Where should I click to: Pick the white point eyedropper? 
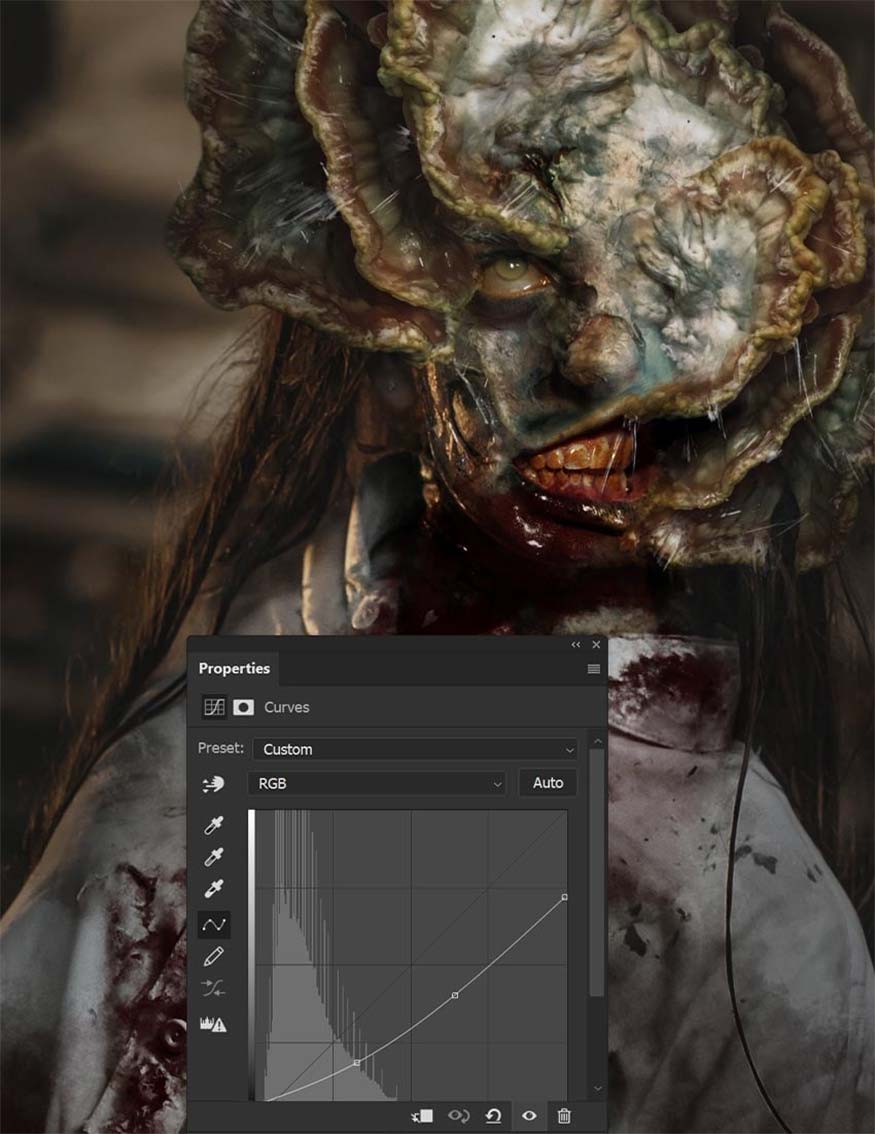(213, 888)
